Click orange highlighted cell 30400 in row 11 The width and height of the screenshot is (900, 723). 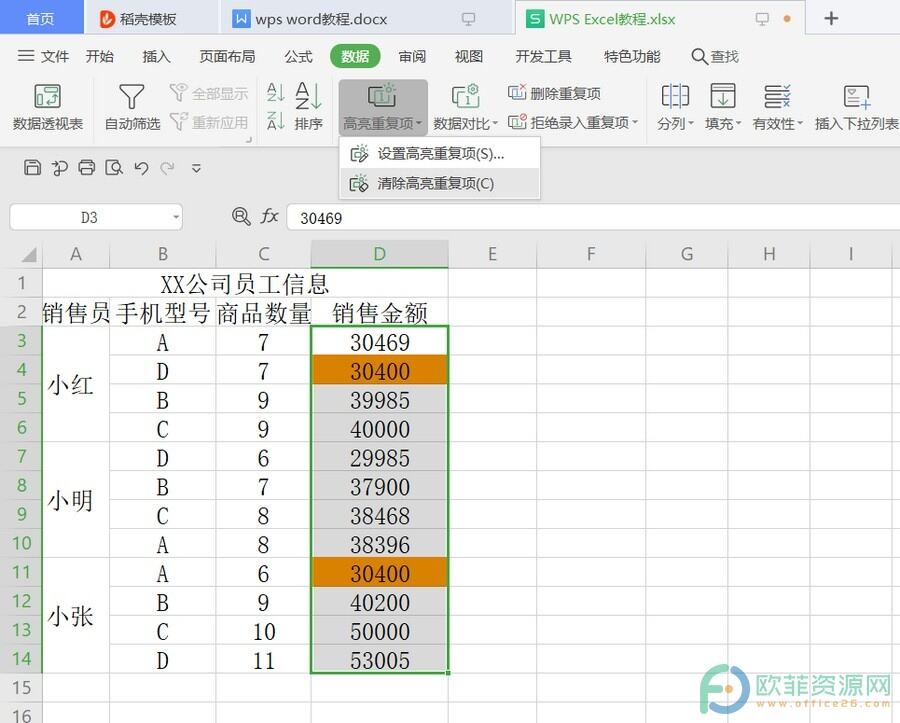coord(379,572)
